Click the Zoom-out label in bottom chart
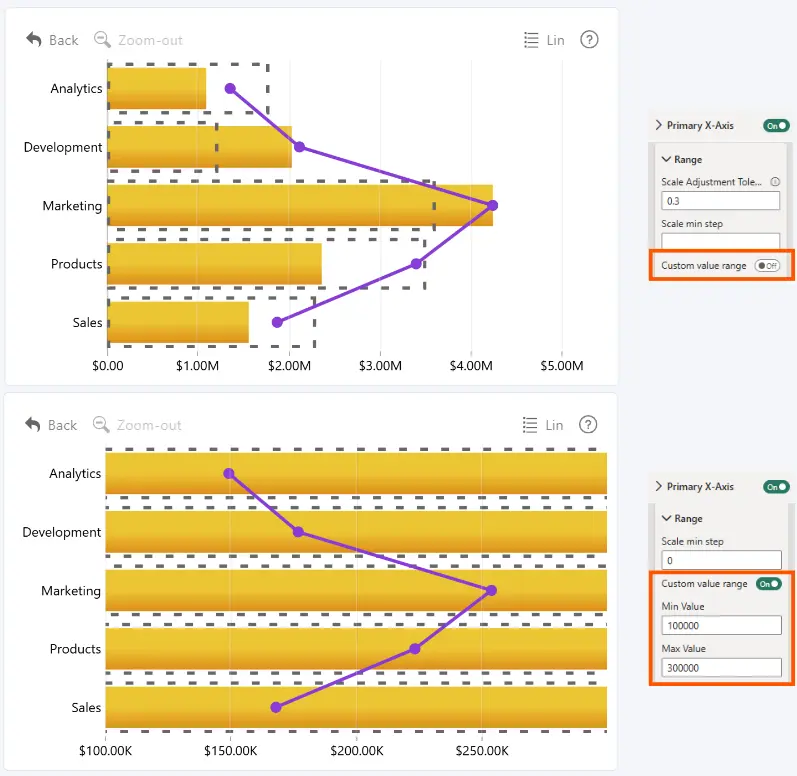Image resolution: width=797 pixels, height=776 pixels. 149,425
